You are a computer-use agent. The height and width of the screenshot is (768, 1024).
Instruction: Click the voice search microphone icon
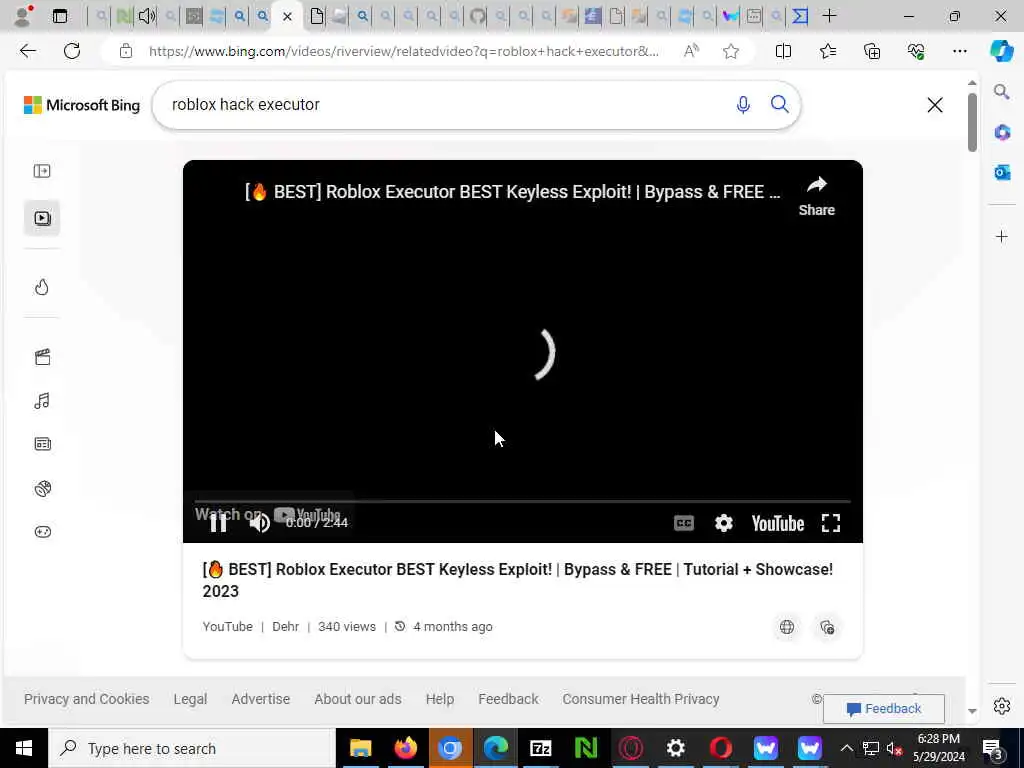click(x=743, y=104)
